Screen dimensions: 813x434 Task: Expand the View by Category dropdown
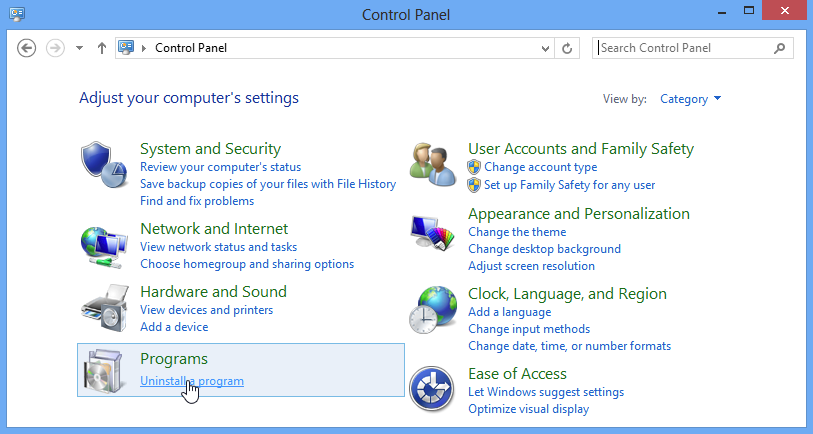click(x=690, y=99)
